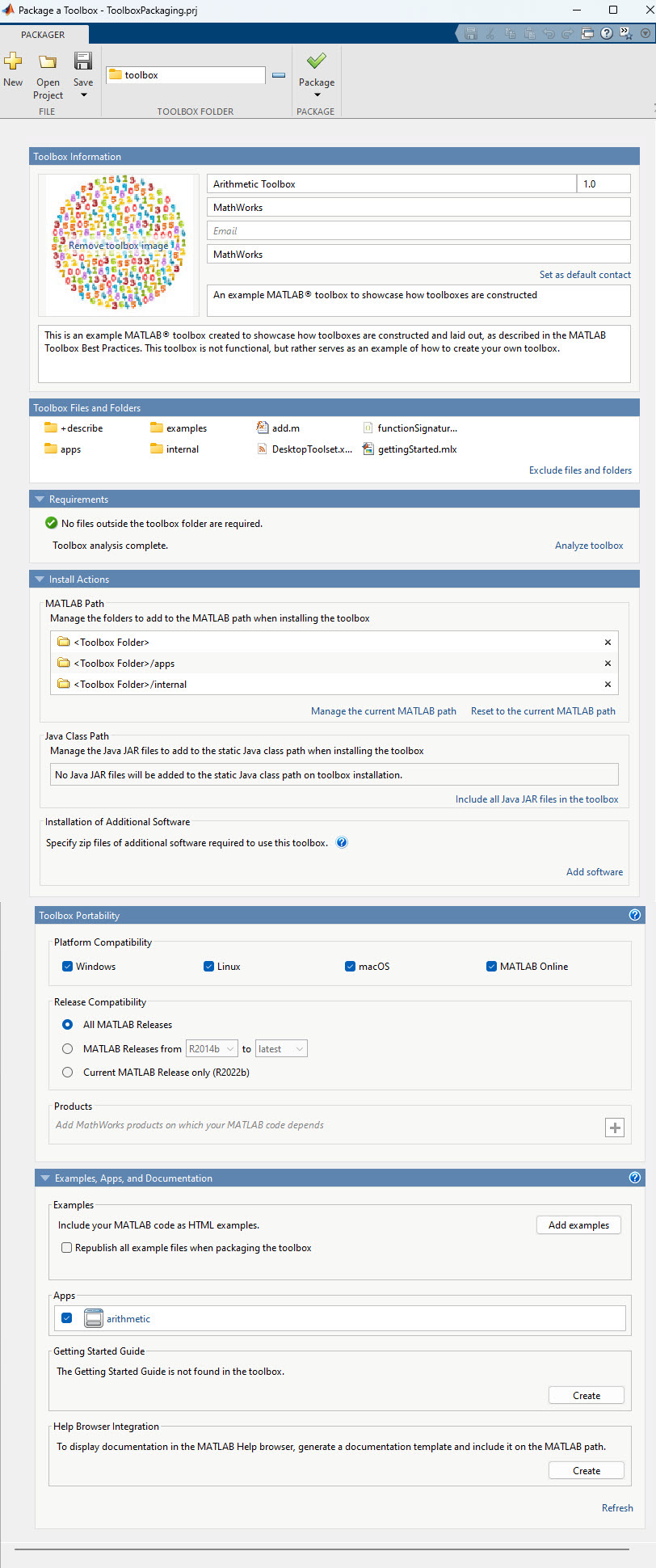Screen dimensions: 656x1568
Task: Select Current MATLAB Release only radio
Action: click(68, 1072)
